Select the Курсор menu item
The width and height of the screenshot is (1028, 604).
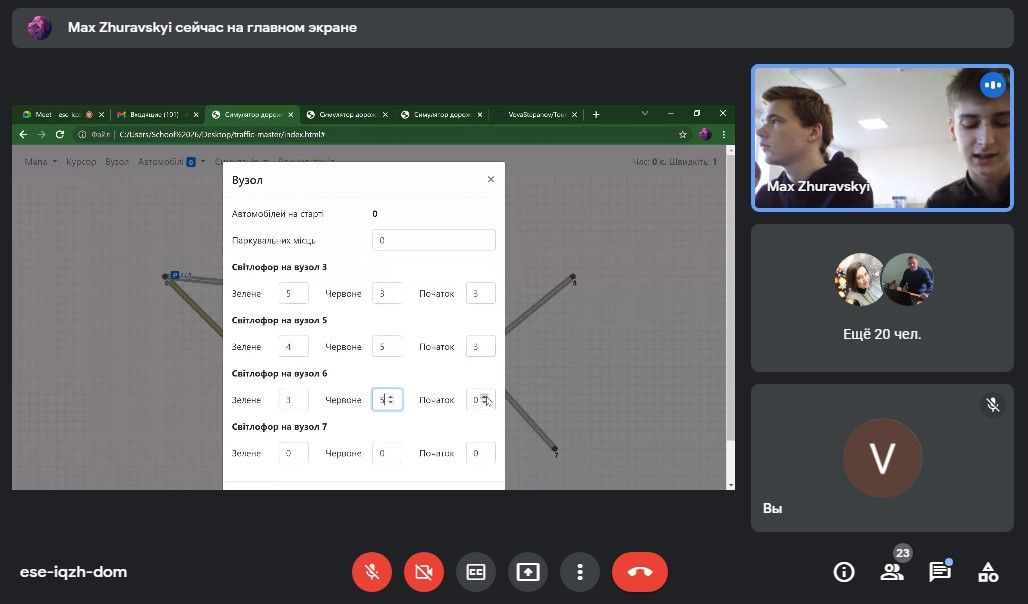81,161
